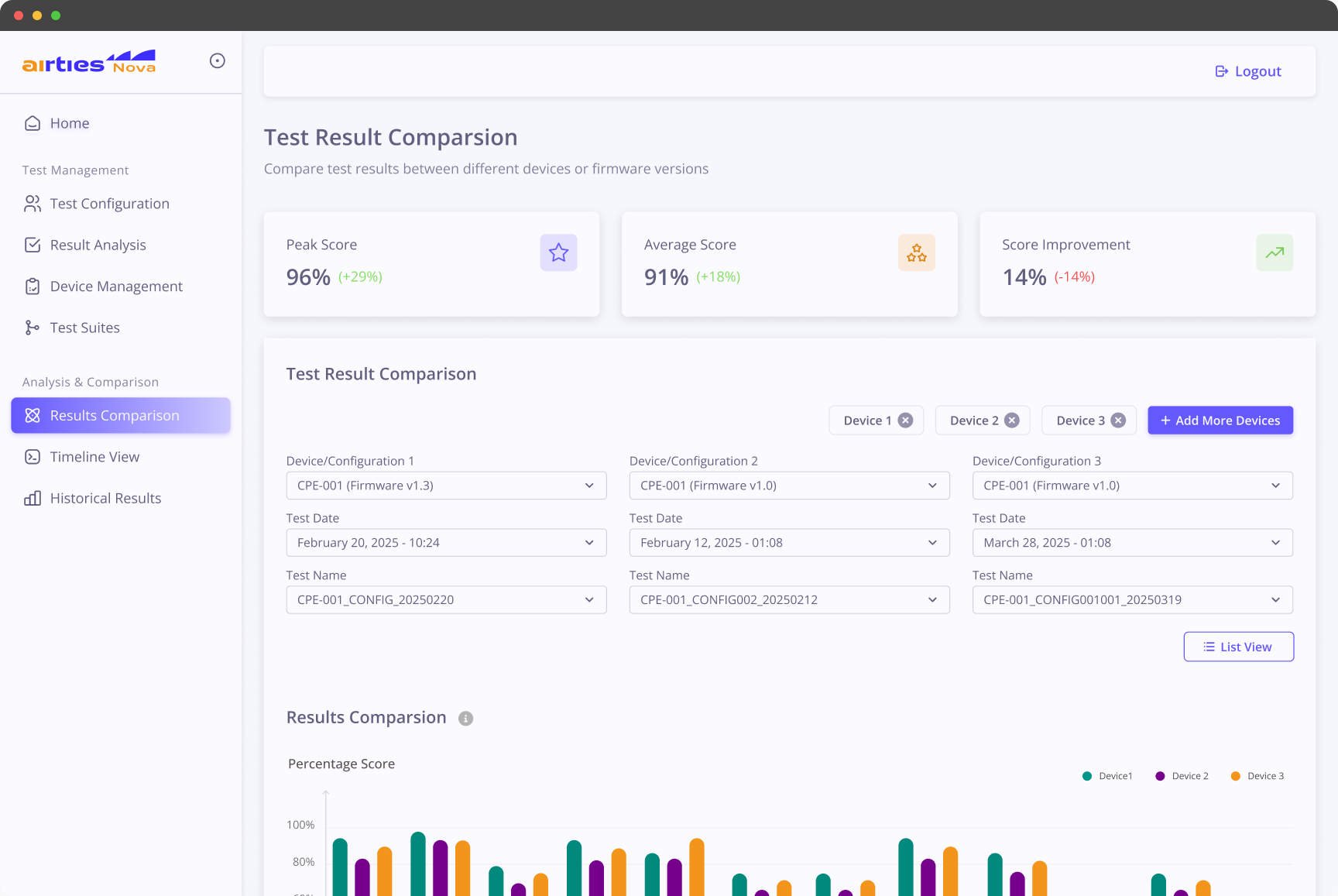The image size is (1338, 896).
Task: Select the Device 1 chip
Action: (x=877, y=421)
